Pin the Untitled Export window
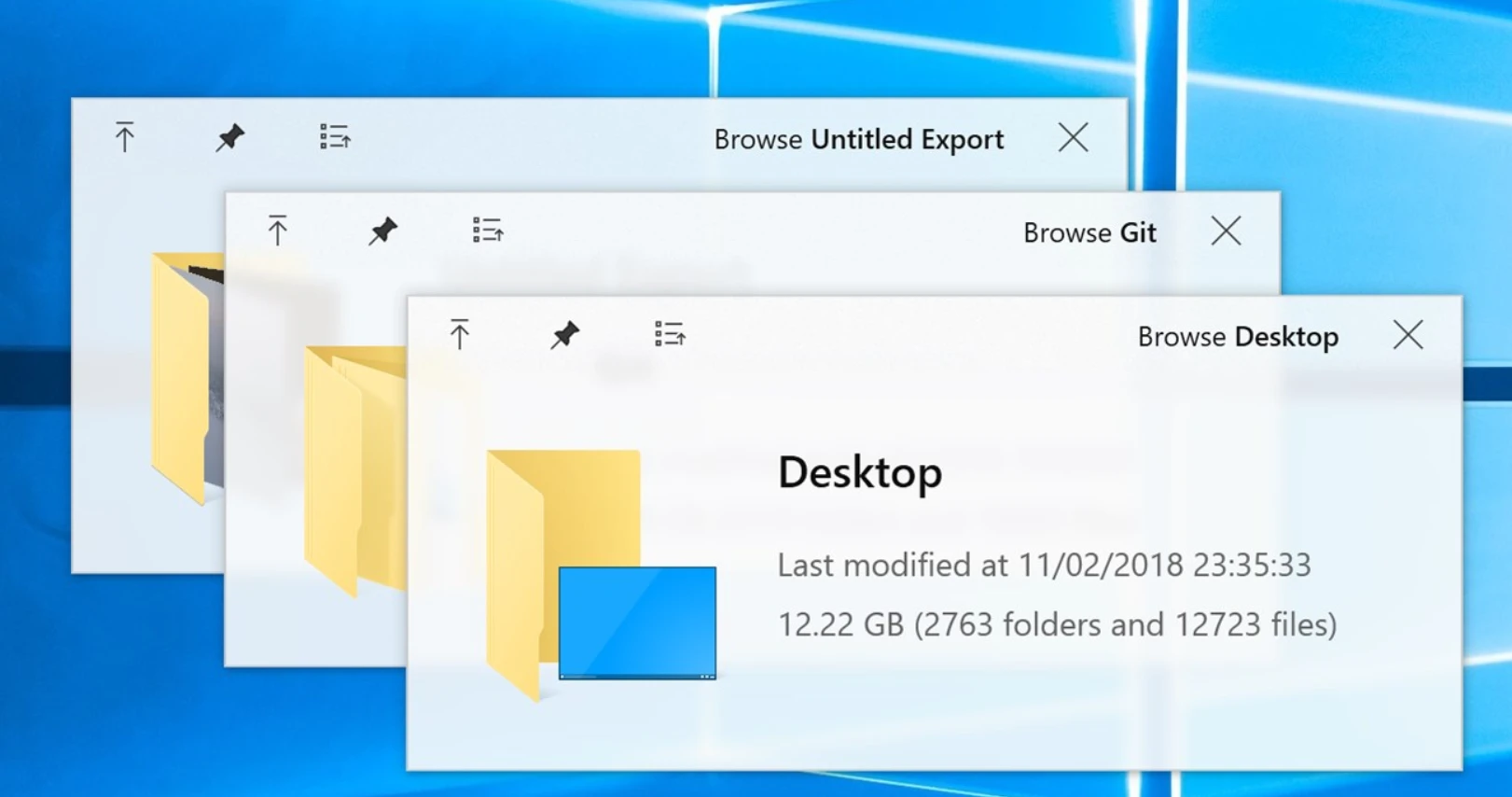Screen dimensions: 1512x797 (x=229, y=137)
